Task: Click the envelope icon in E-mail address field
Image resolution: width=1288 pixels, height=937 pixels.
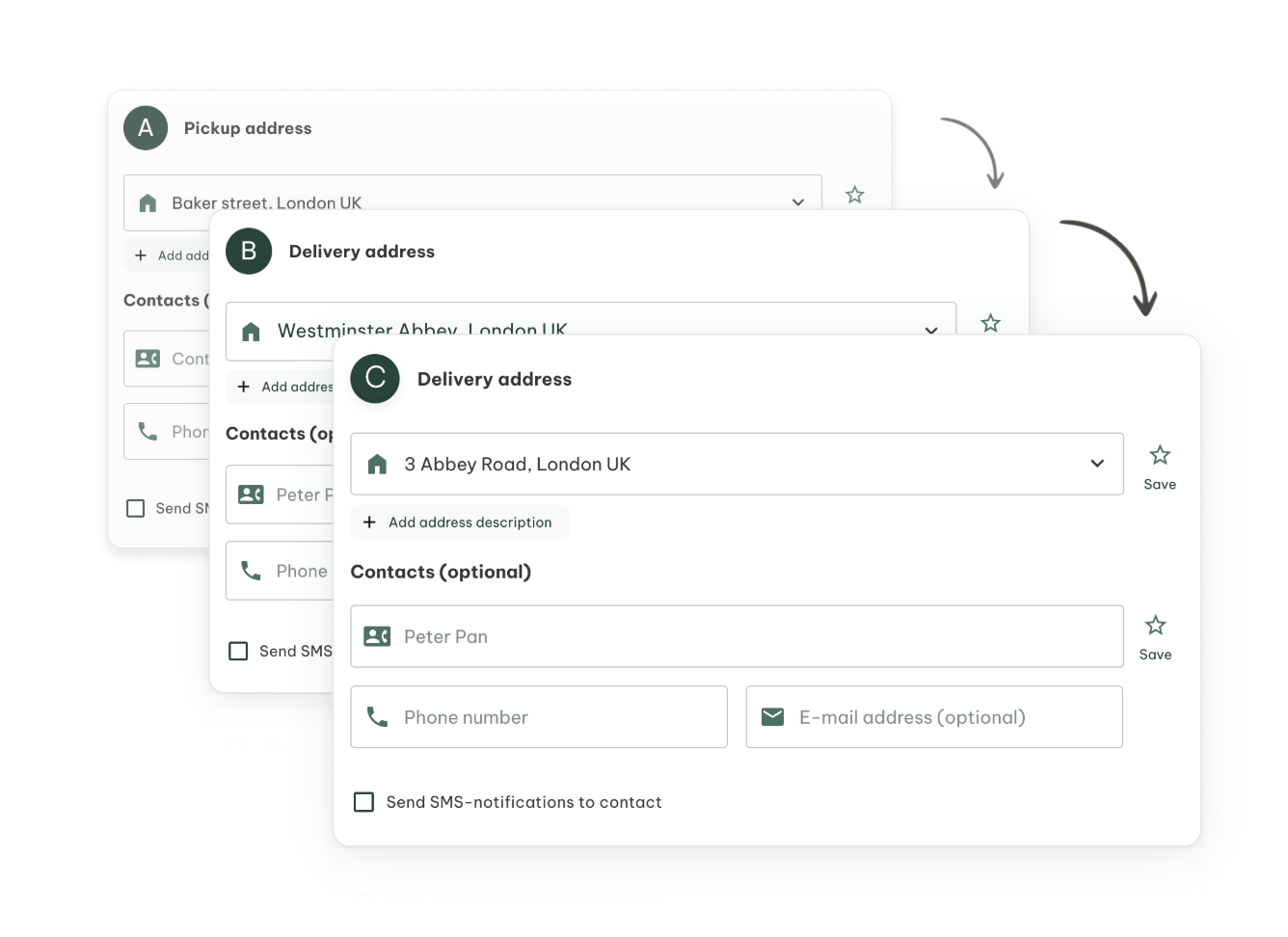Action: pyautogui.click(x=772, y=717)
